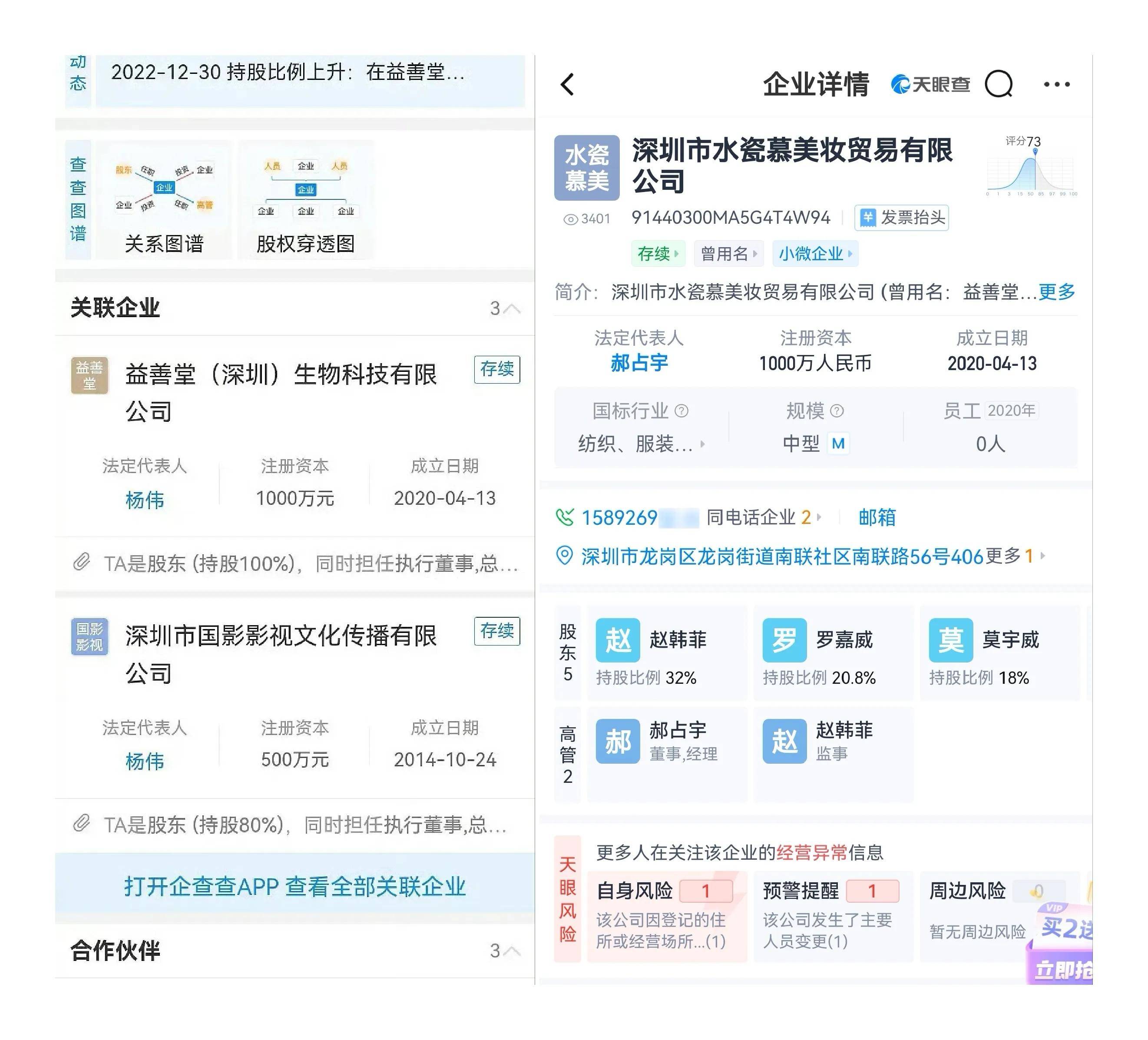Image resolution: width=1148 pixels, height=1040 pixels.
Task: Tap the 天眼风险 side label
Action: [568, 899]
